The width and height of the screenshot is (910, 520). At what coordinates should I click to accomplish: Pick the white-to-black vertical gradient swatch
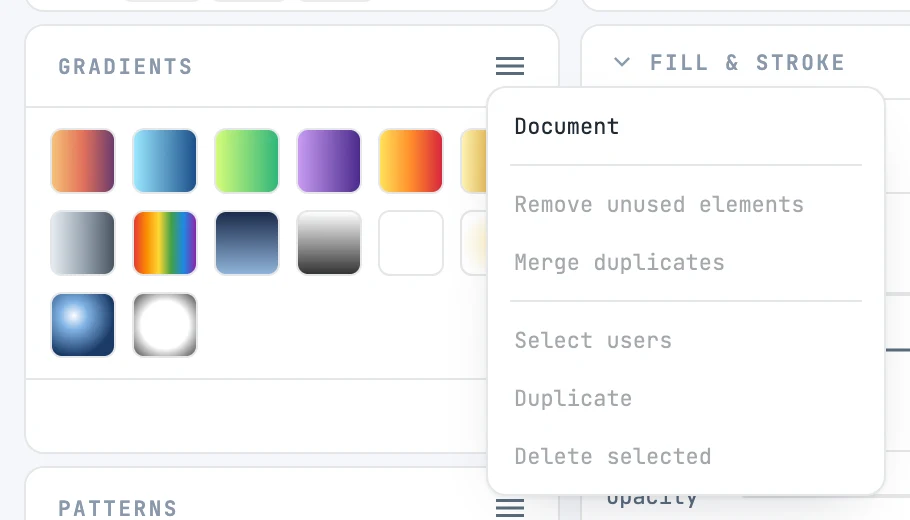pos(328,243)
